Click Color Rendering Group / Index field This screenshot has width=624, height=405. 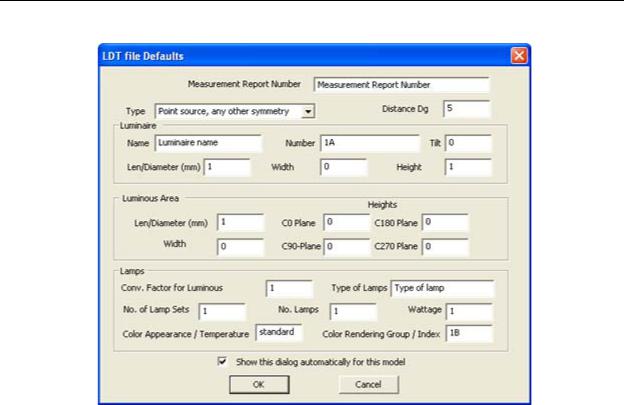(469, 334)
